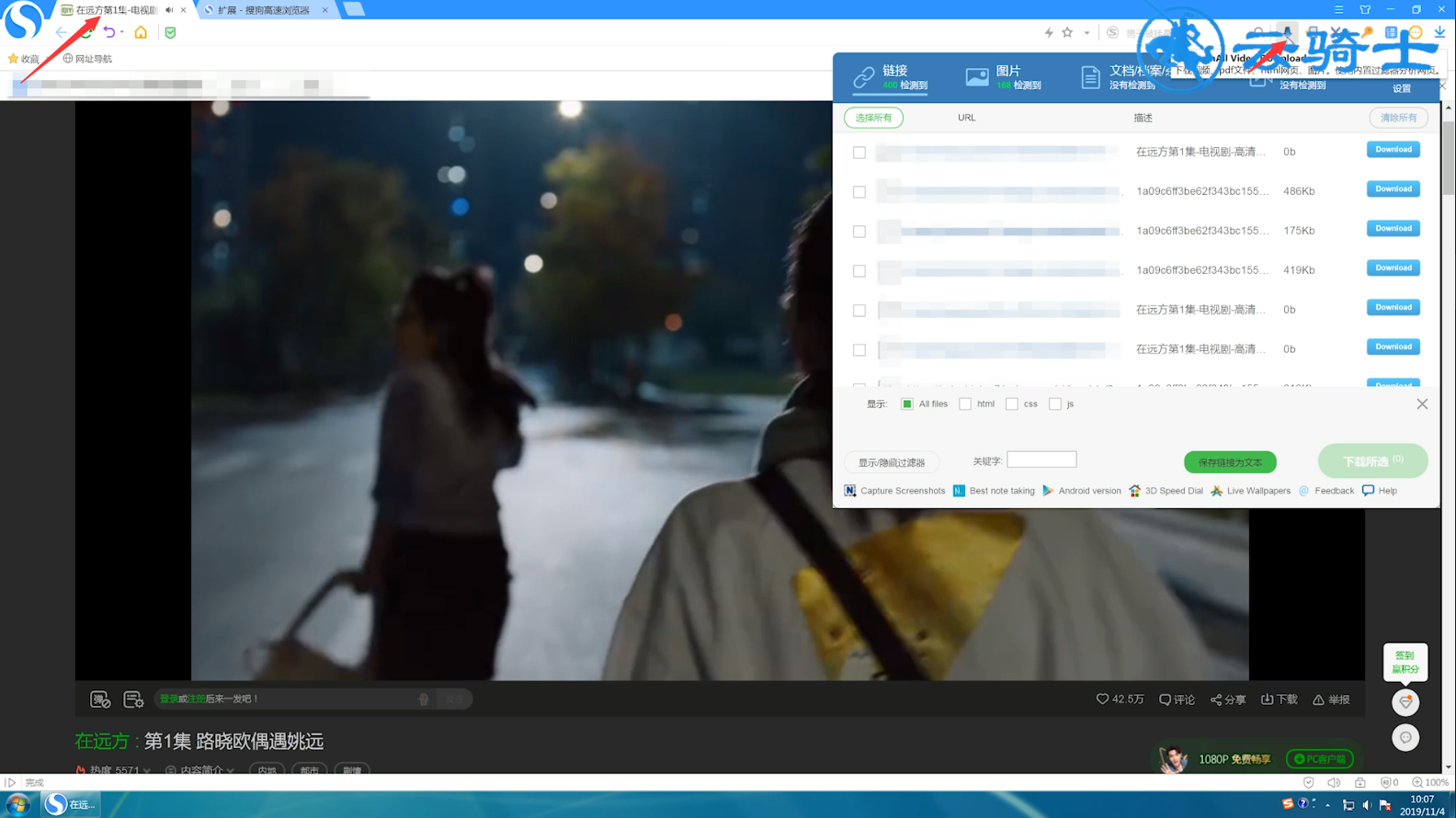Check the 419Kb row checkbox
The width and height of the screenshot is (1456, 818).
click(859, 271)
